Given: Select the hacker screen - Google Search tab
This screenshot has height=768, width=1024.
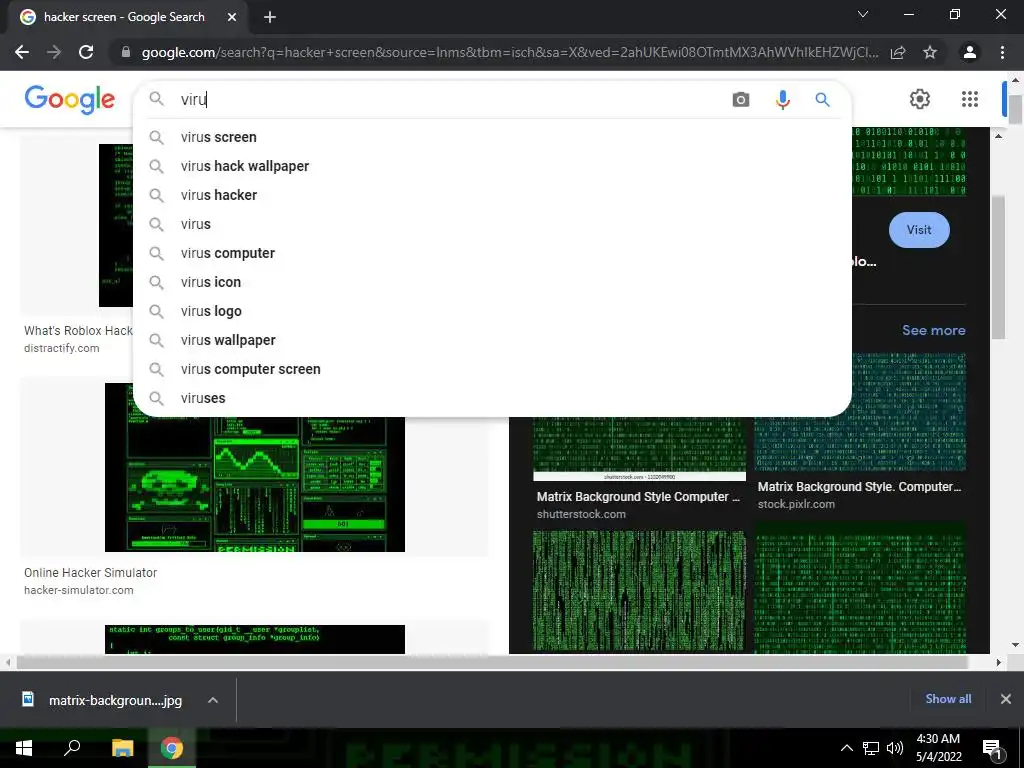Looking at the screenshot, I should (127, 17).
